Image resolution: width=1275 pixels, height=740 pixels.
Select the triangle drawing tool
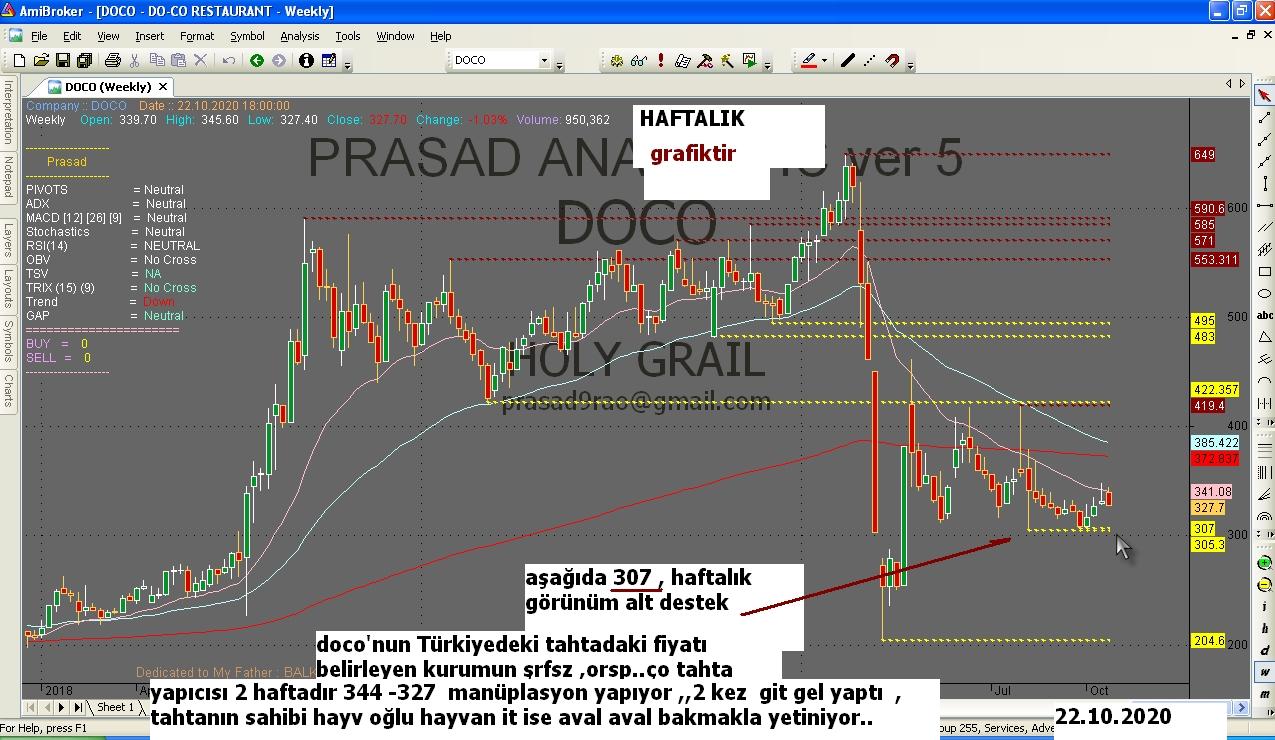click(x=1265, y=337)
